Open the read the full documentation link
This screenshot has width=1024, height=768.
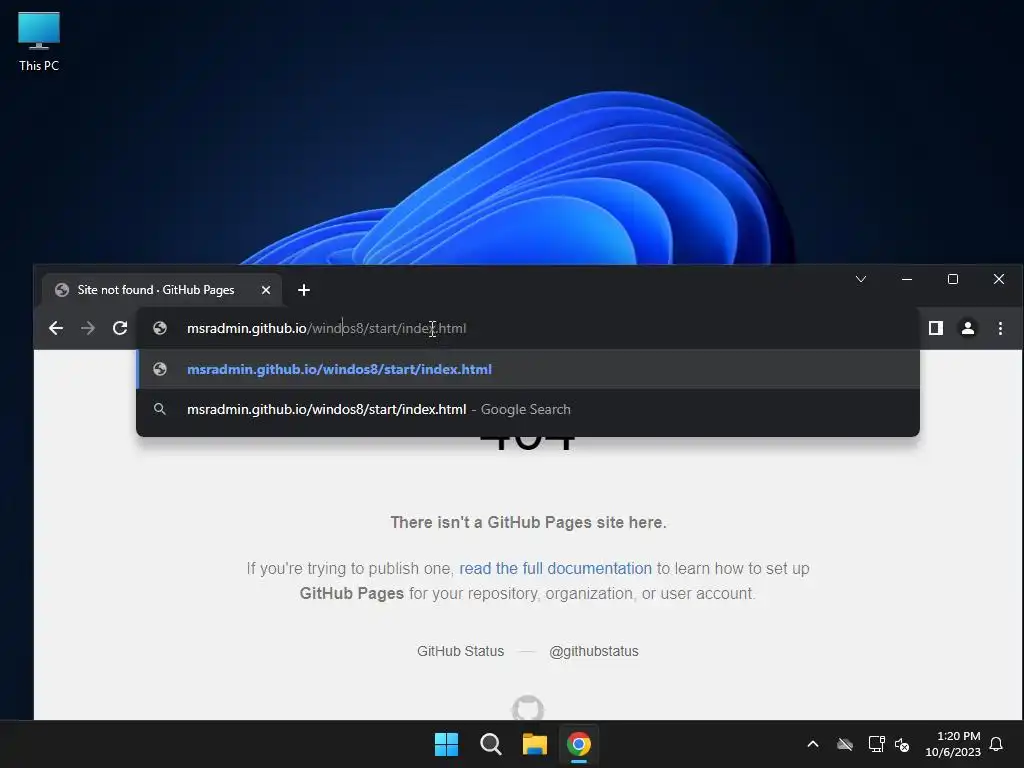point(555,568)
